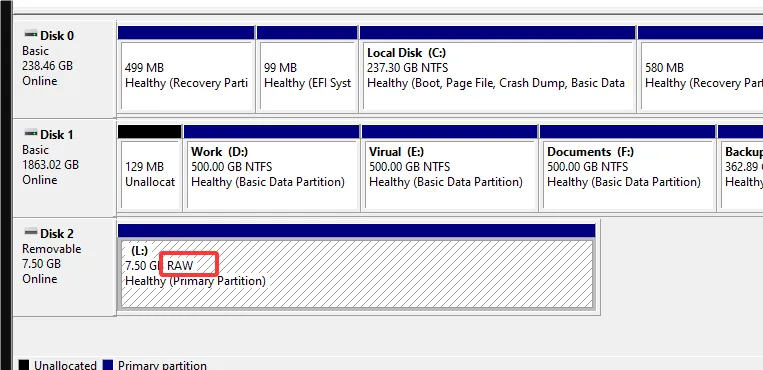Click the Primary partition legend label
Viewport: 763px width, 370px height.
point(162,365)
